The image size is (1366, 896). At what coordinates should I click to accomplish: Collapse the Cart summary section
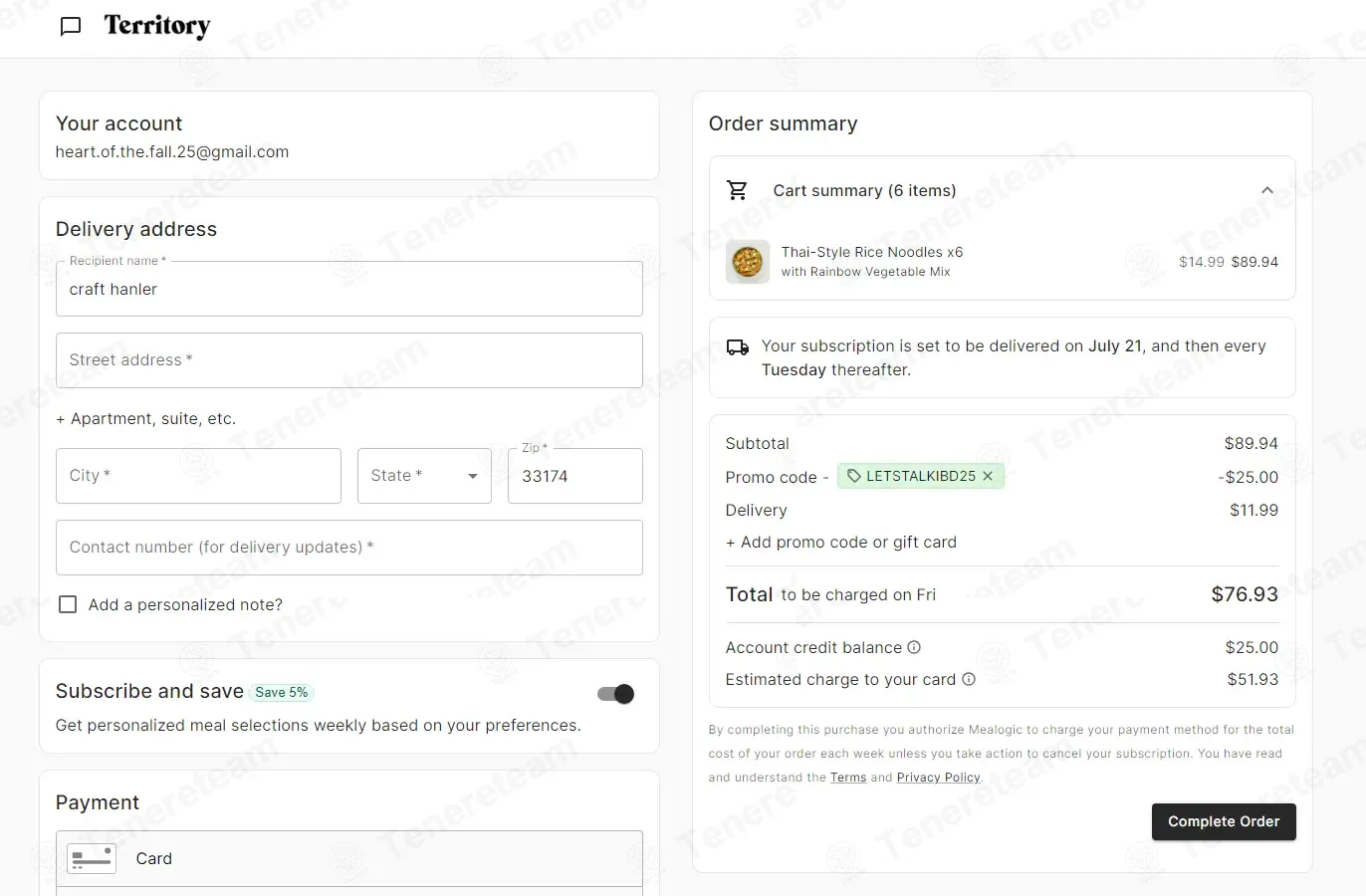click(x=1266, y=190)
